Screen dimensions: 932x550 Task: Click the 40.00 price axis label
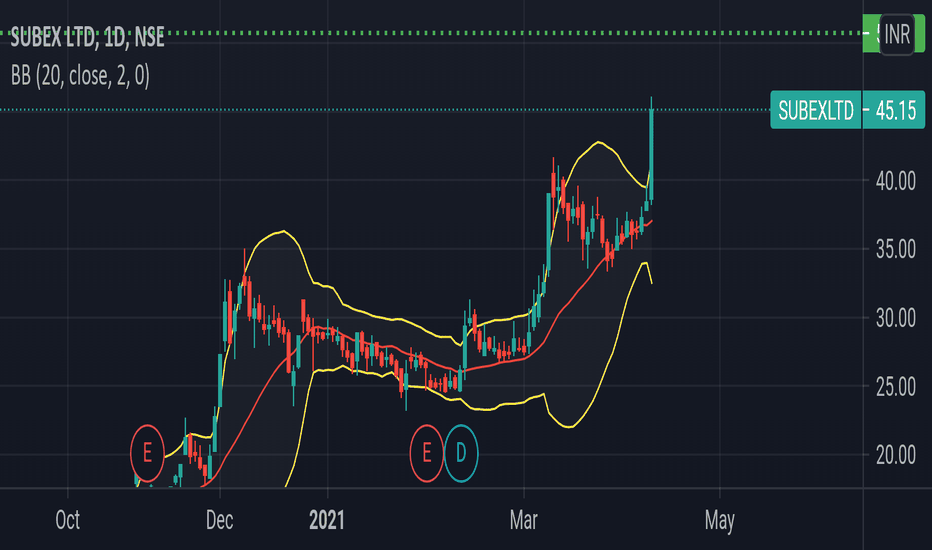(895, 181)
